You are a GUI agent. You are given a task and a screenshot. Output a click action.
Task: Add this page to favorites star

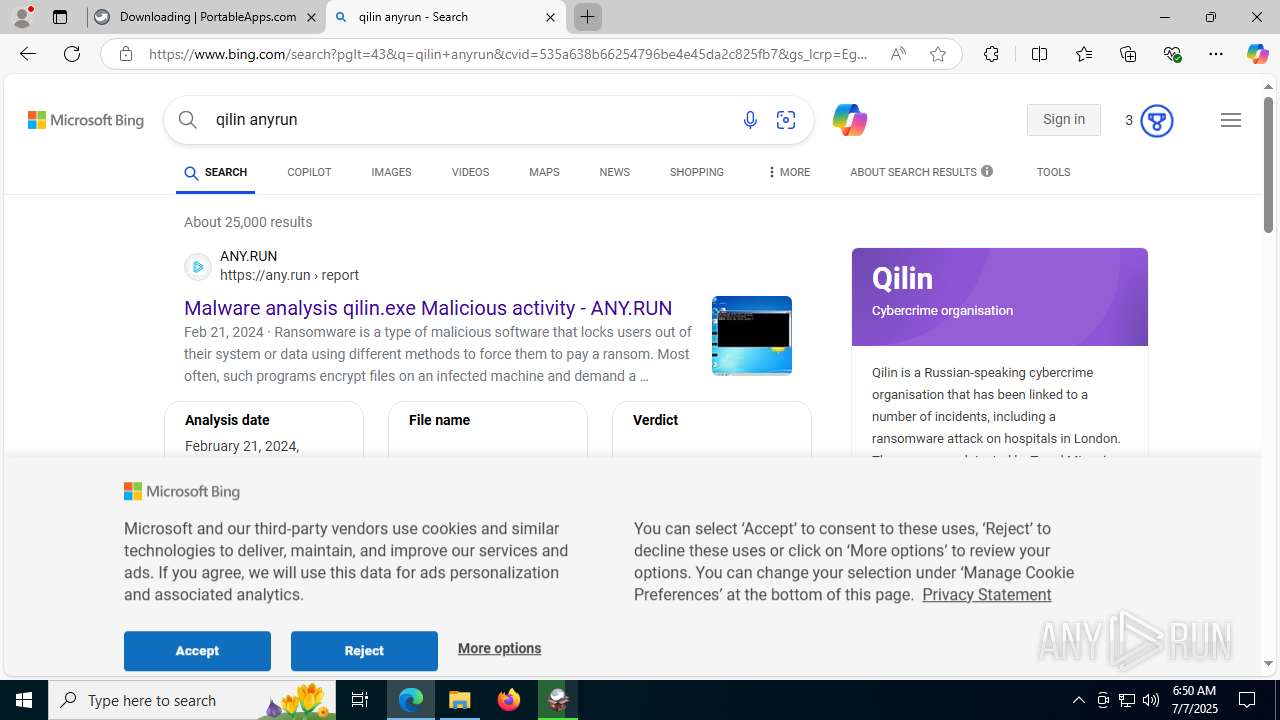pos(938,54)
